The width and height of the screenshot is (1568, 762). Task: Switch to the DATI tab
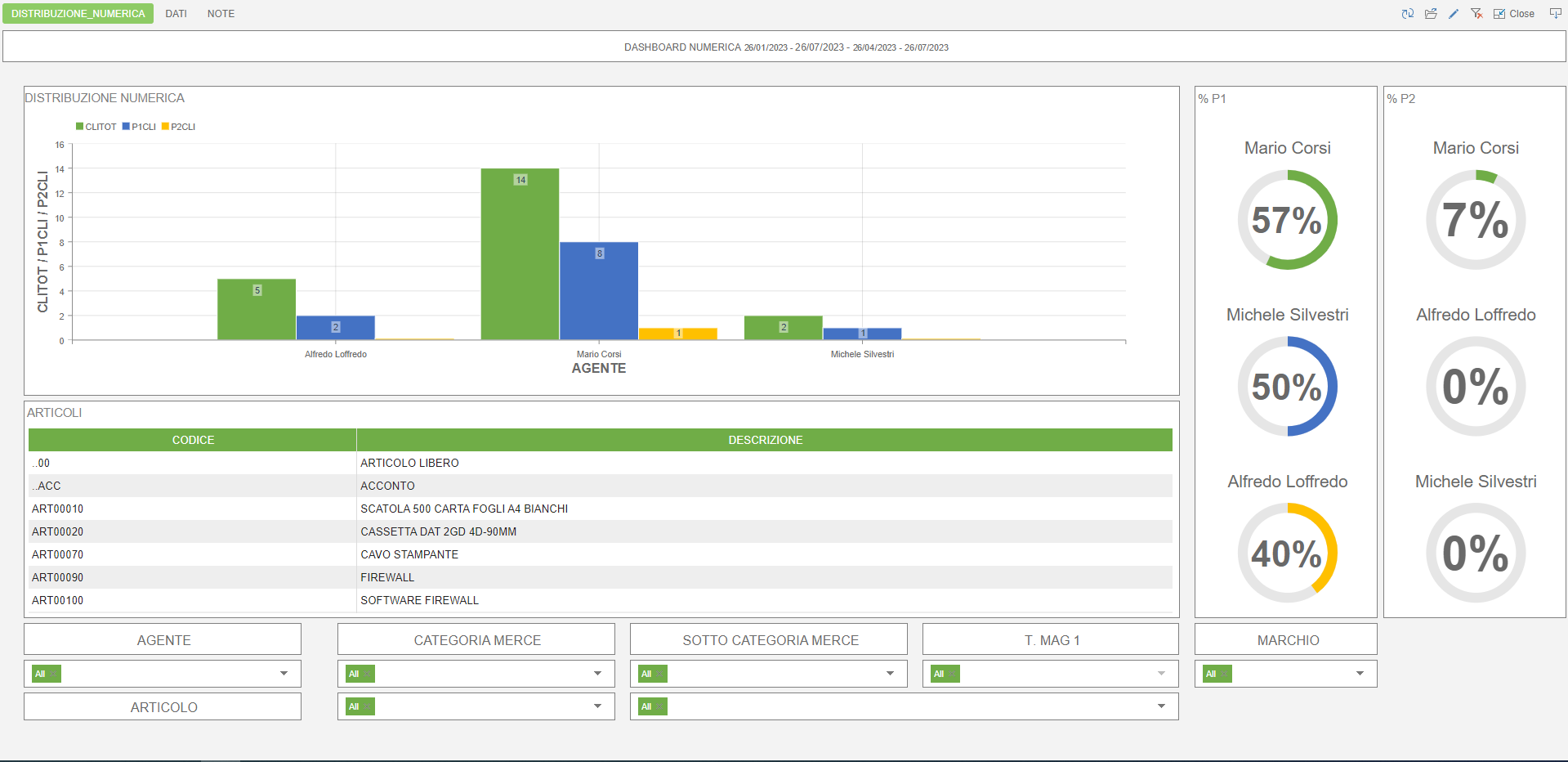pyautogui.click(x=176, y=14)
